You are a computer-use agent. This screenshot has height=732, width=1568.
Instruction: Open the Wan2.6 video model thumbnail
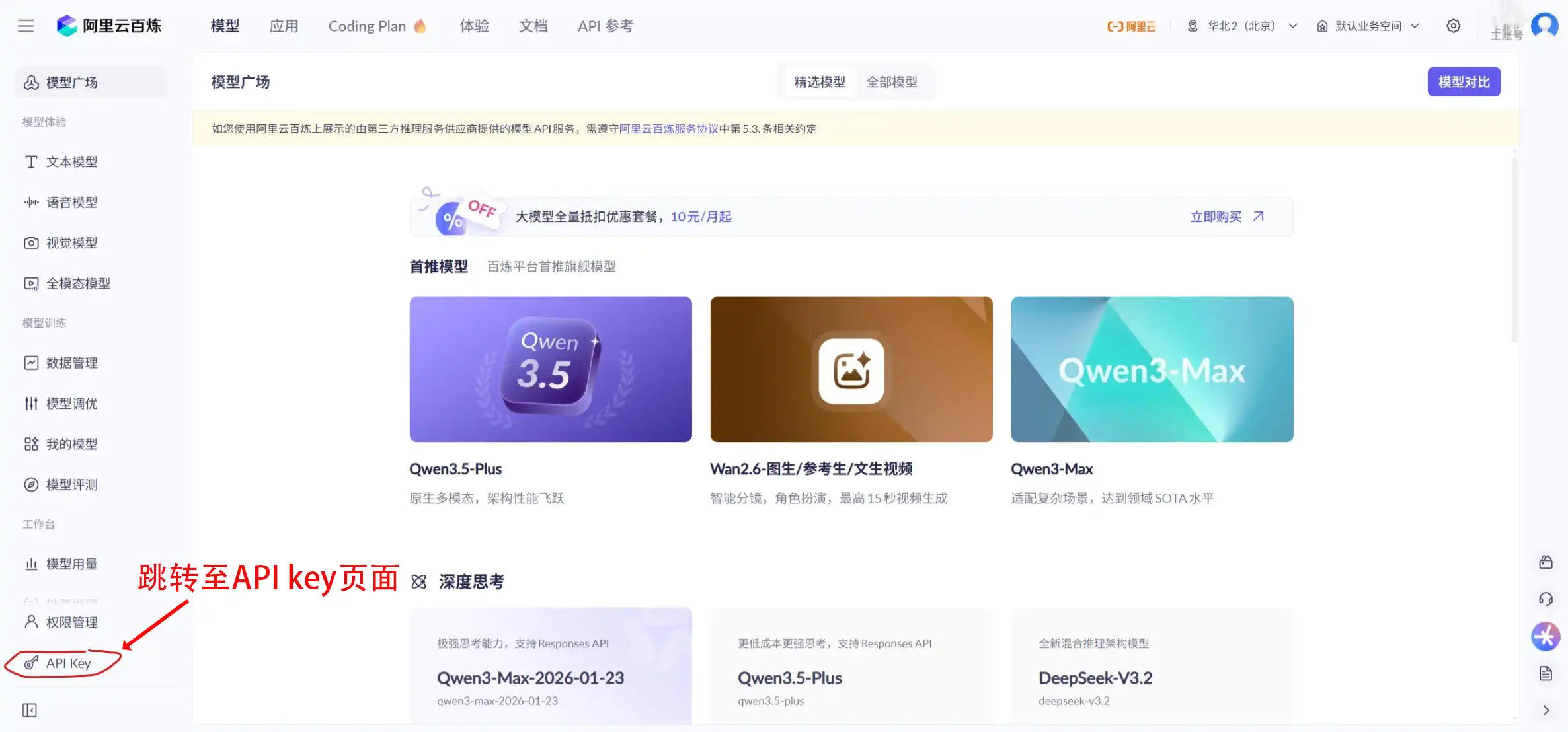pos(851,369)
